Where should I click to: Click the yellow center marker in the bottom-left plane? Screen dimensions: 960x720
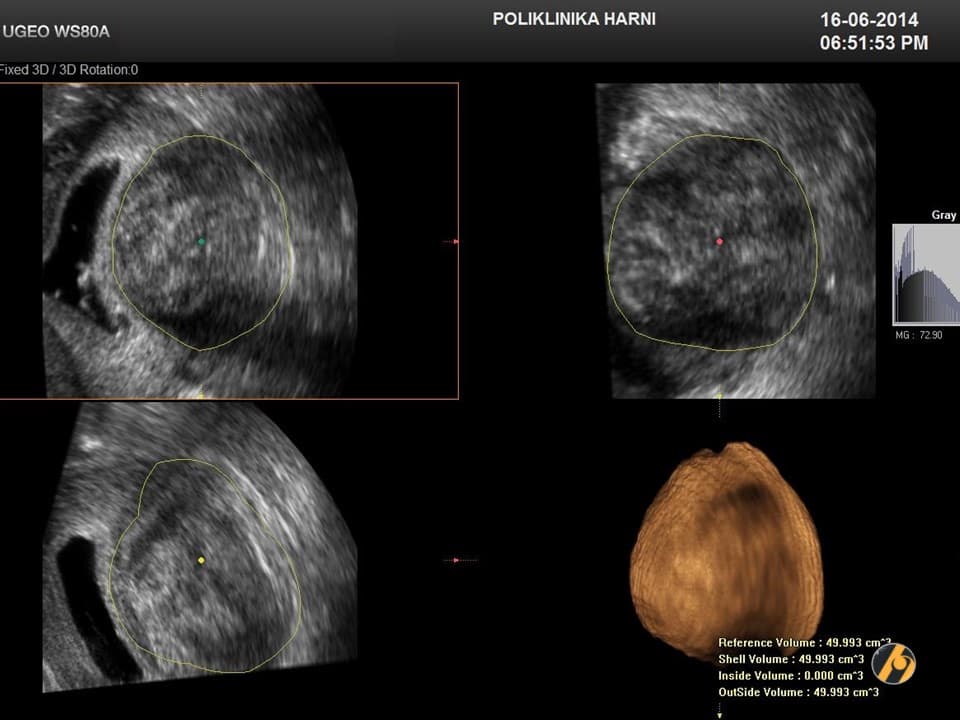click(x=201, y=560)
